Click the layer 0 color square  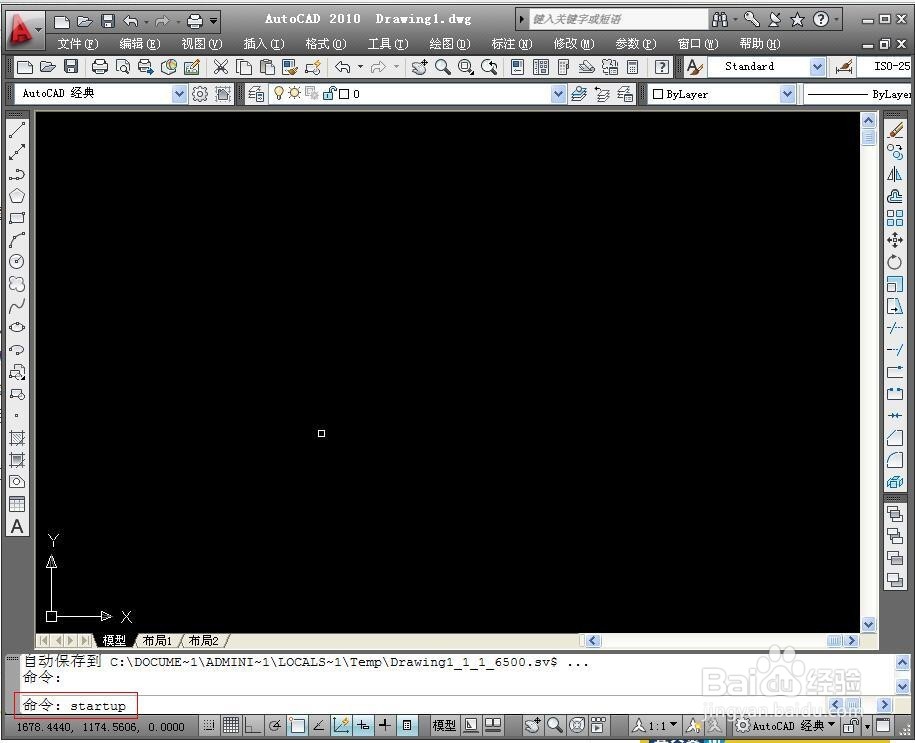click(x=344, y=94)
